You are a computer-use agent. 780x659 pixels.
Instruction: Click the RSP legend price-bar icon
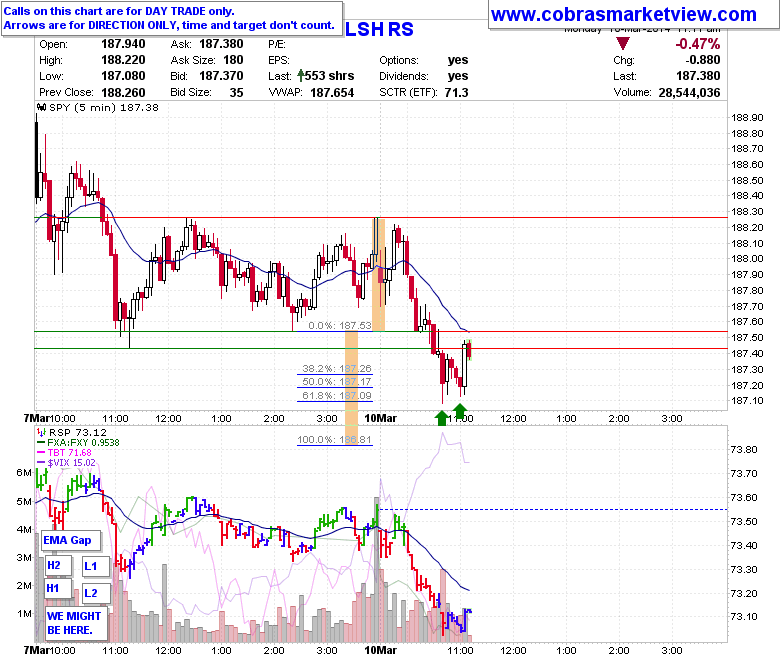[42, 432]
